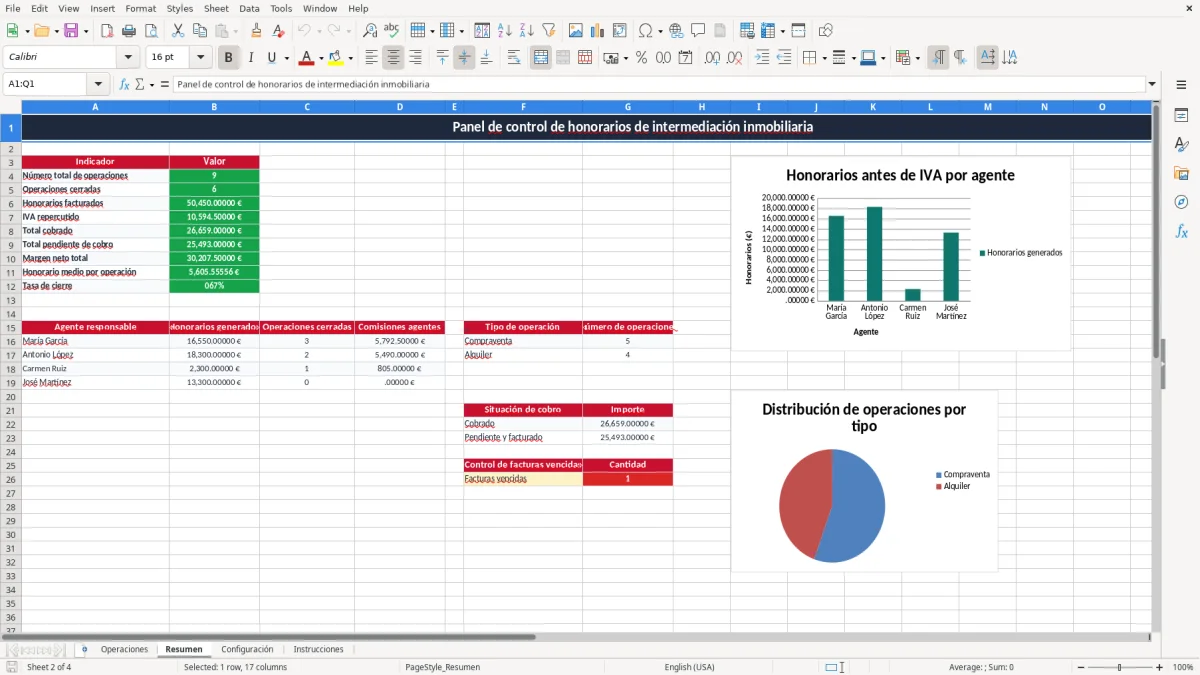Click the Print icon in the toolbar

click(129, 31)
